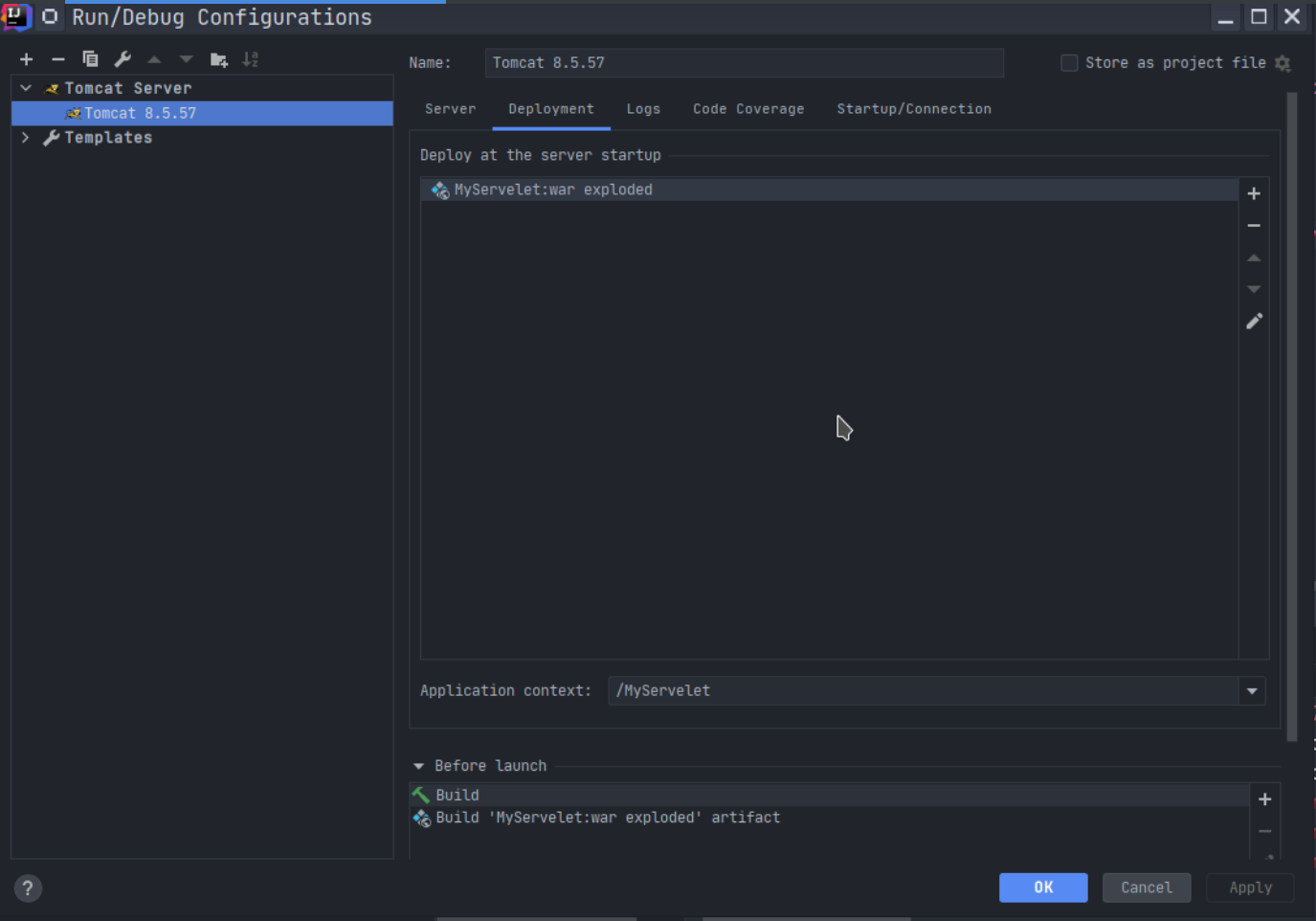
Task: Open the Logs tab
Action: click(x=643, y=109)
